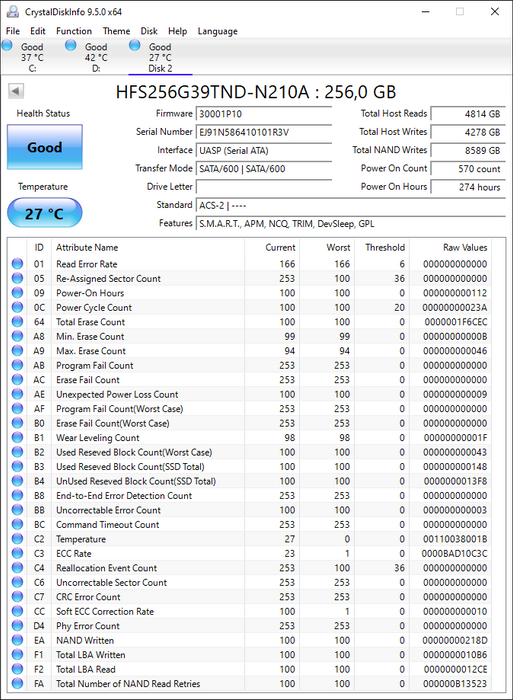Screen dimensions: 513x700
Task: Click the Firmware value field
Action: pyautogui.click(x=263, y=114)
